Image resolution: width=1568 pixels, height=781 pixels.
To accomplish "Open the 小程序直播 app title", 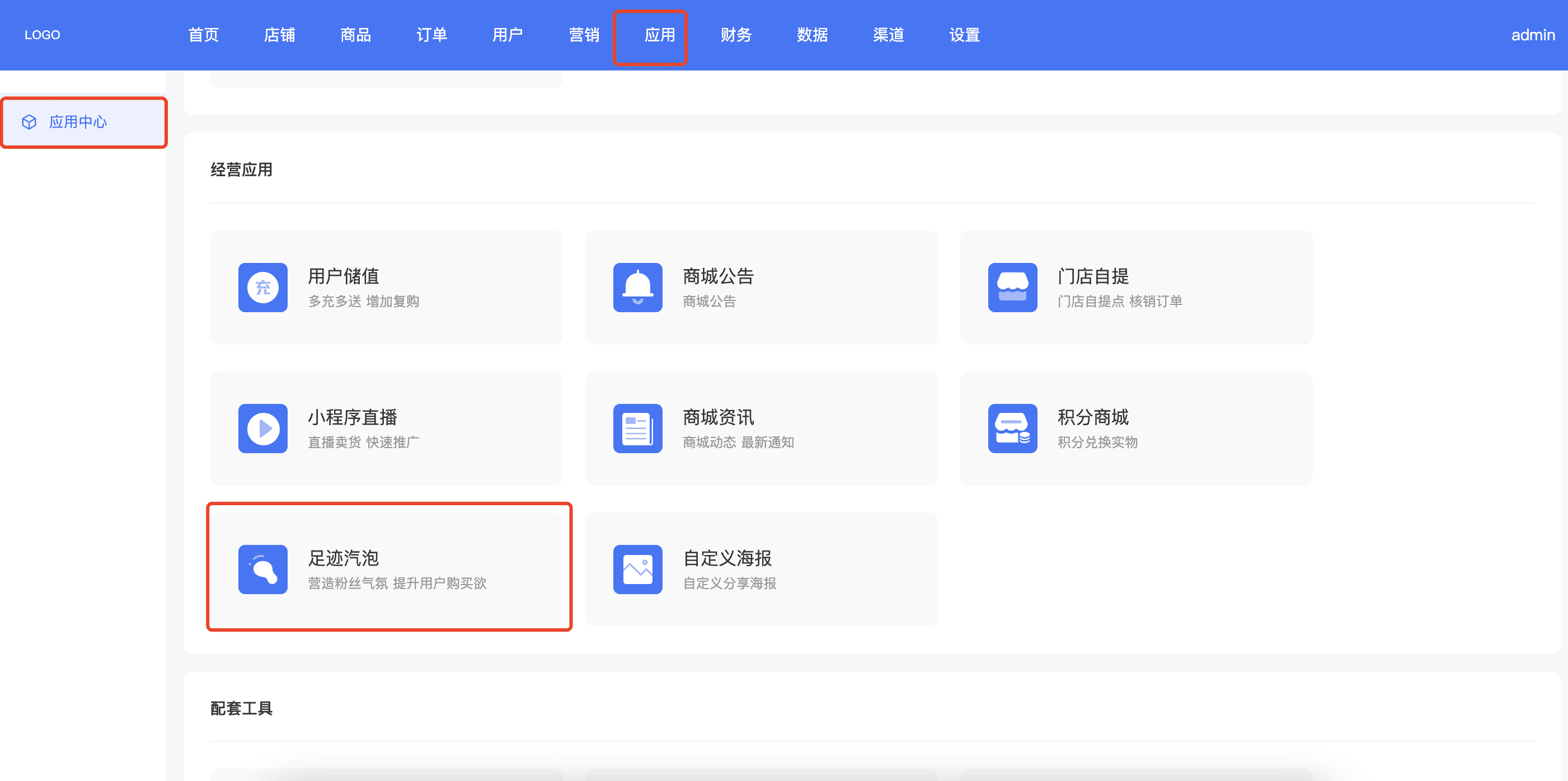I will point(353,417).
